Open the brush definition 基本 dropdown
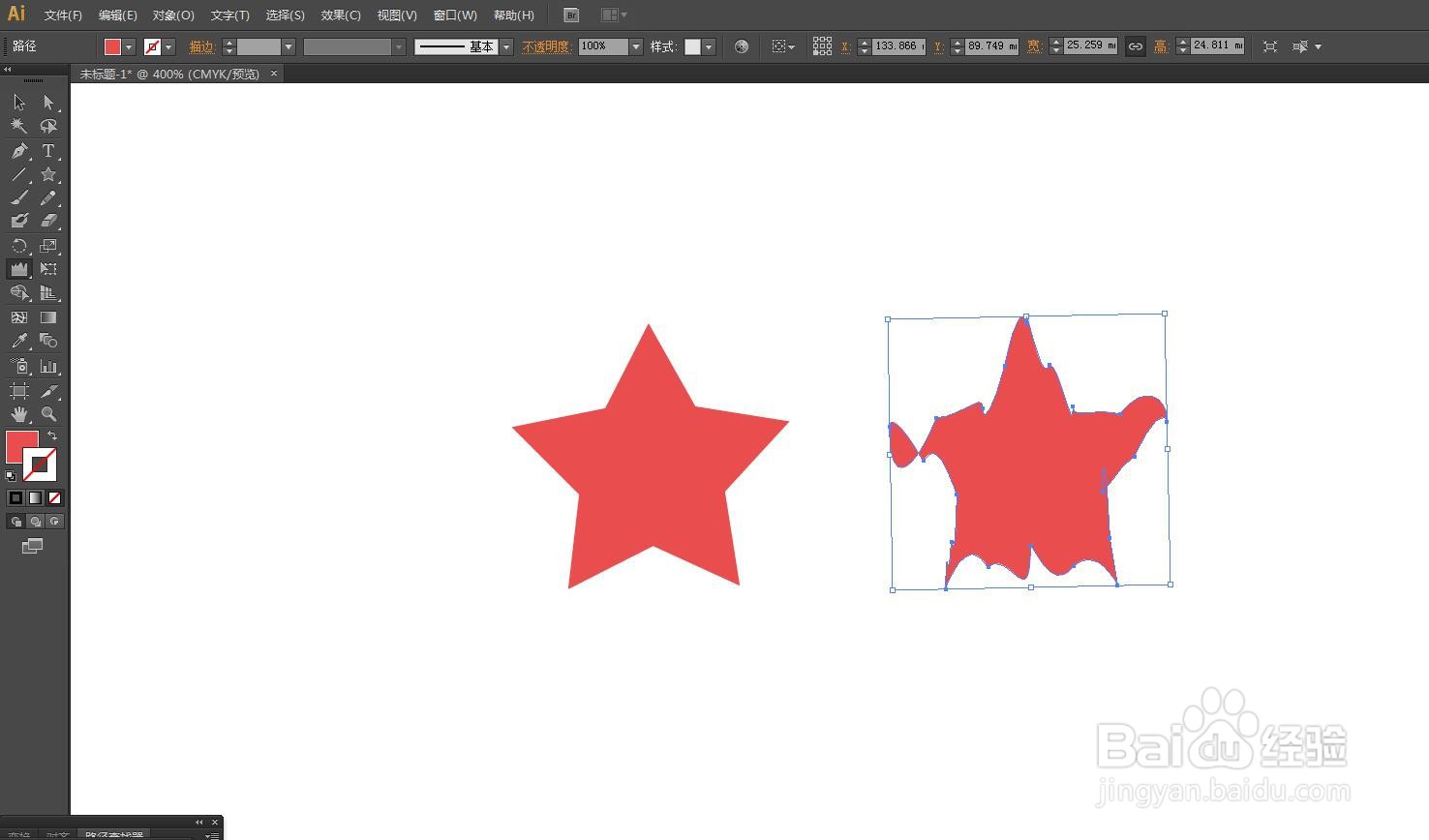Screen dimensions: 1429x840 [x=506, y=45]
